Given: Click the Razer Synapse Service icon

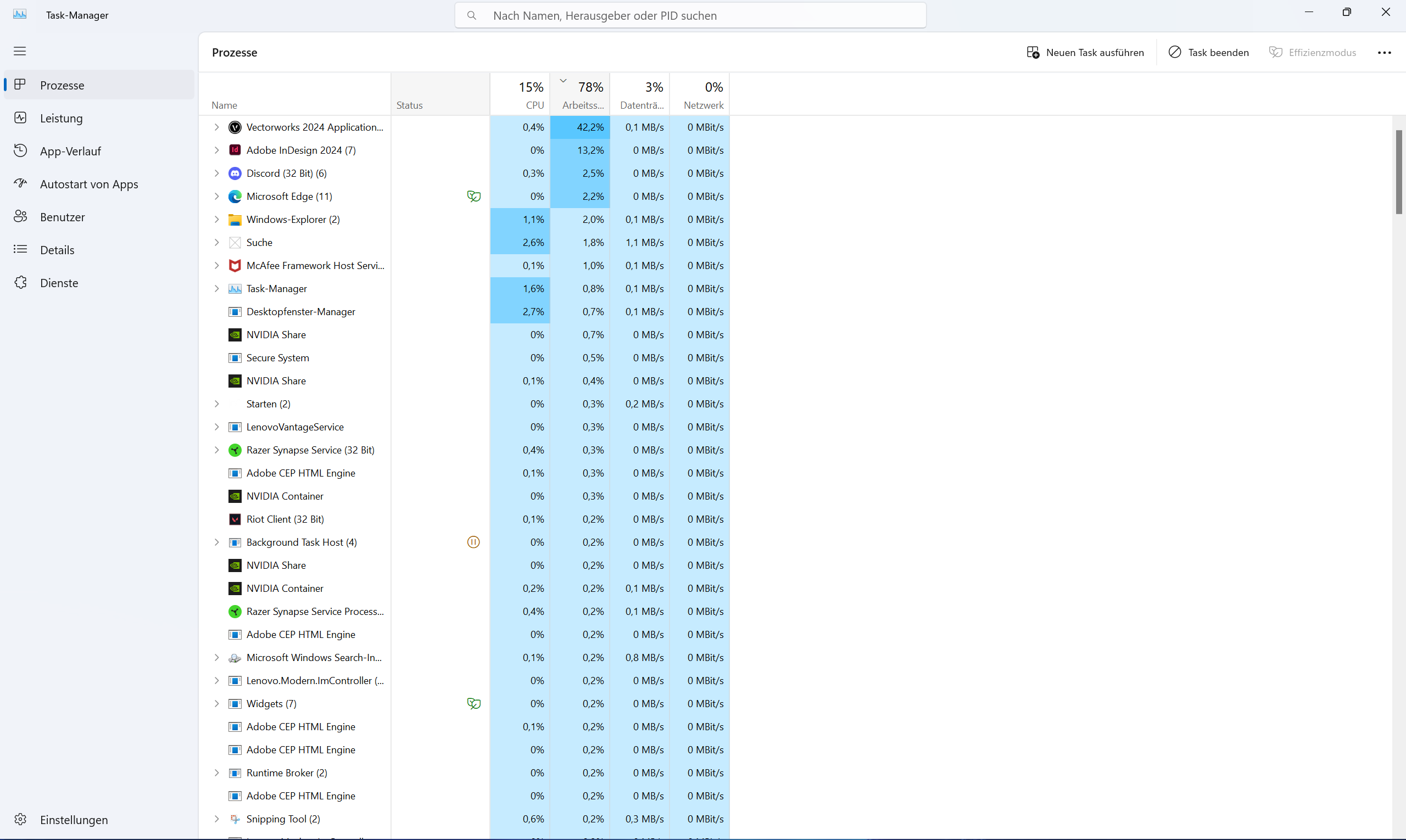Looking at the screenshot, I should (x=235, y=450).
